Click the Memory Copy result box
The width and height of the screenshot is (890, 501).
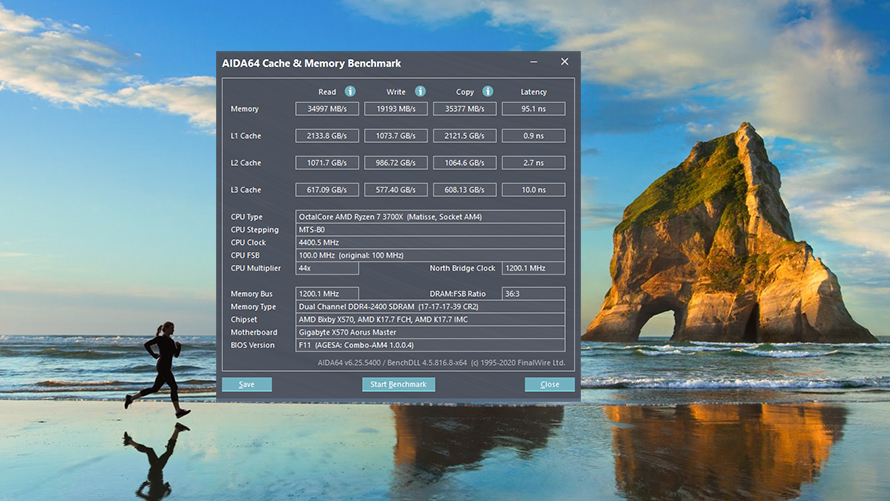[464, 109]
